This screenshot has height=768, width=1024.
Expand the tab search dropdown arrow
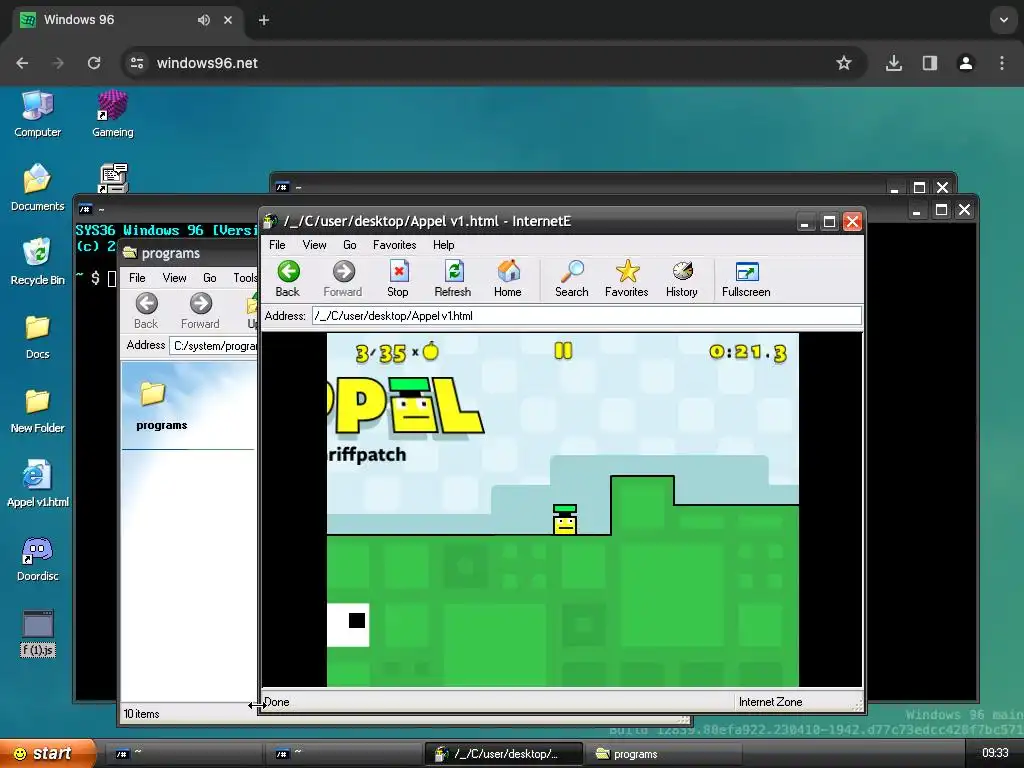[x=1004, y=20]
